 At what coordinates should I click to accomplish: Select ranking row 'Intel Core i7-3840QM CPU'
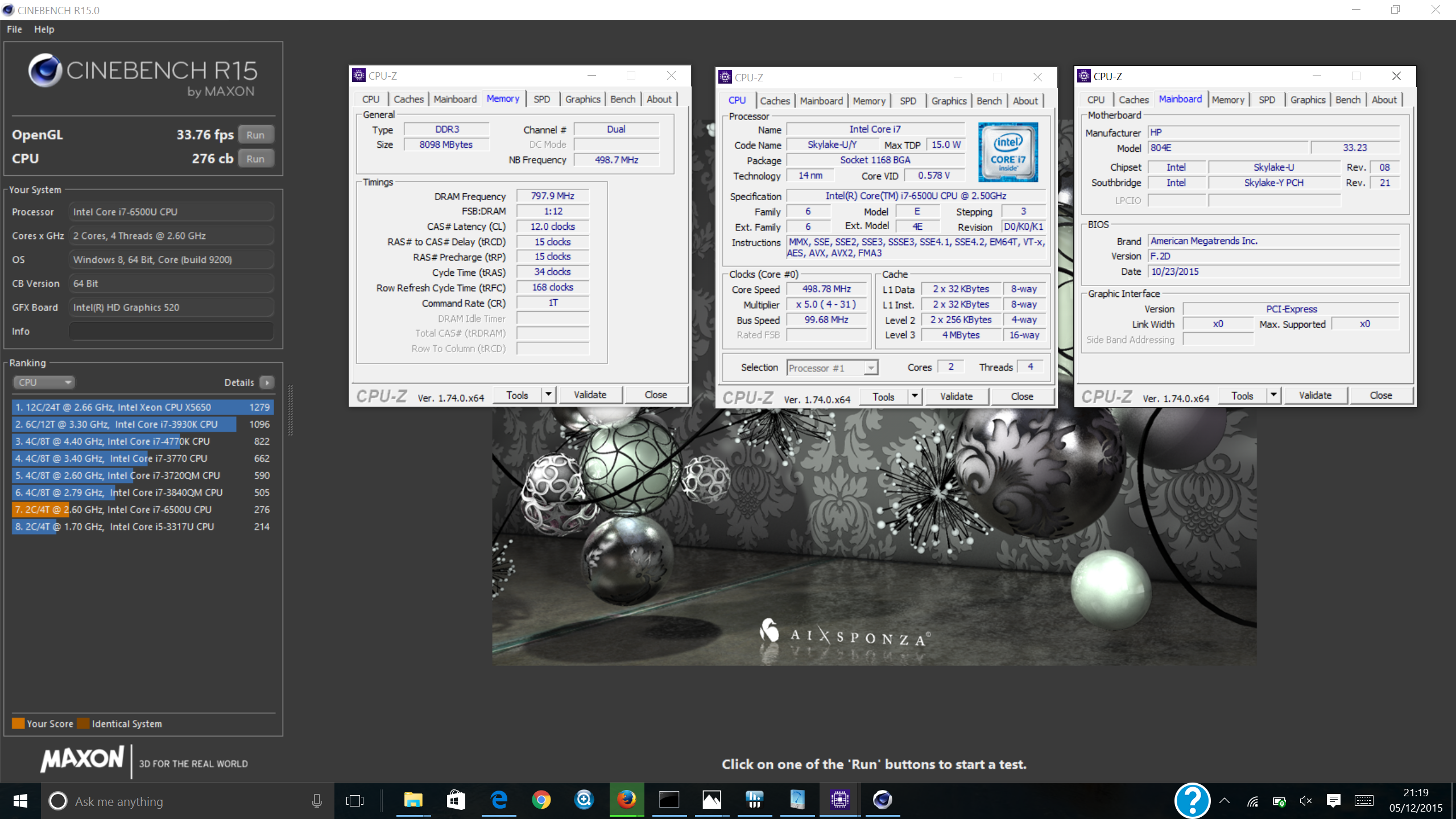142,493
